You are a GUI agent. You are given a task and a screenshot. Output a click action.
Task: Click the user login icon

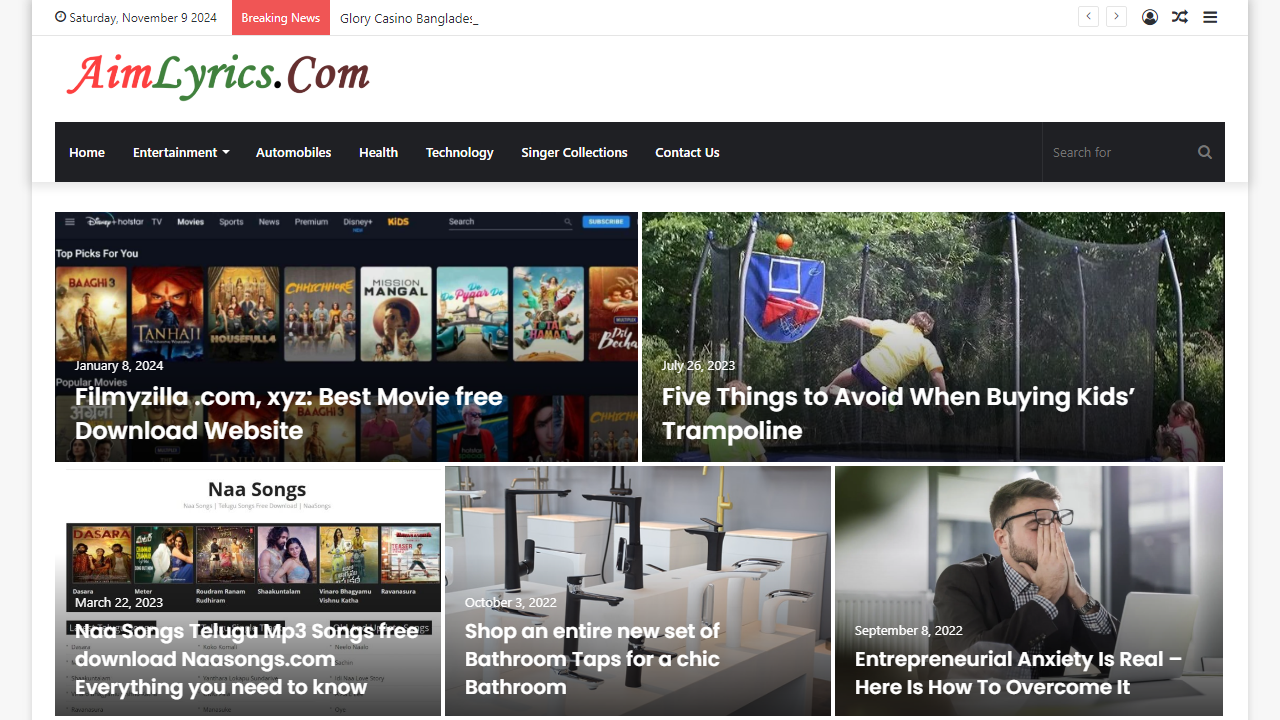1150,17
